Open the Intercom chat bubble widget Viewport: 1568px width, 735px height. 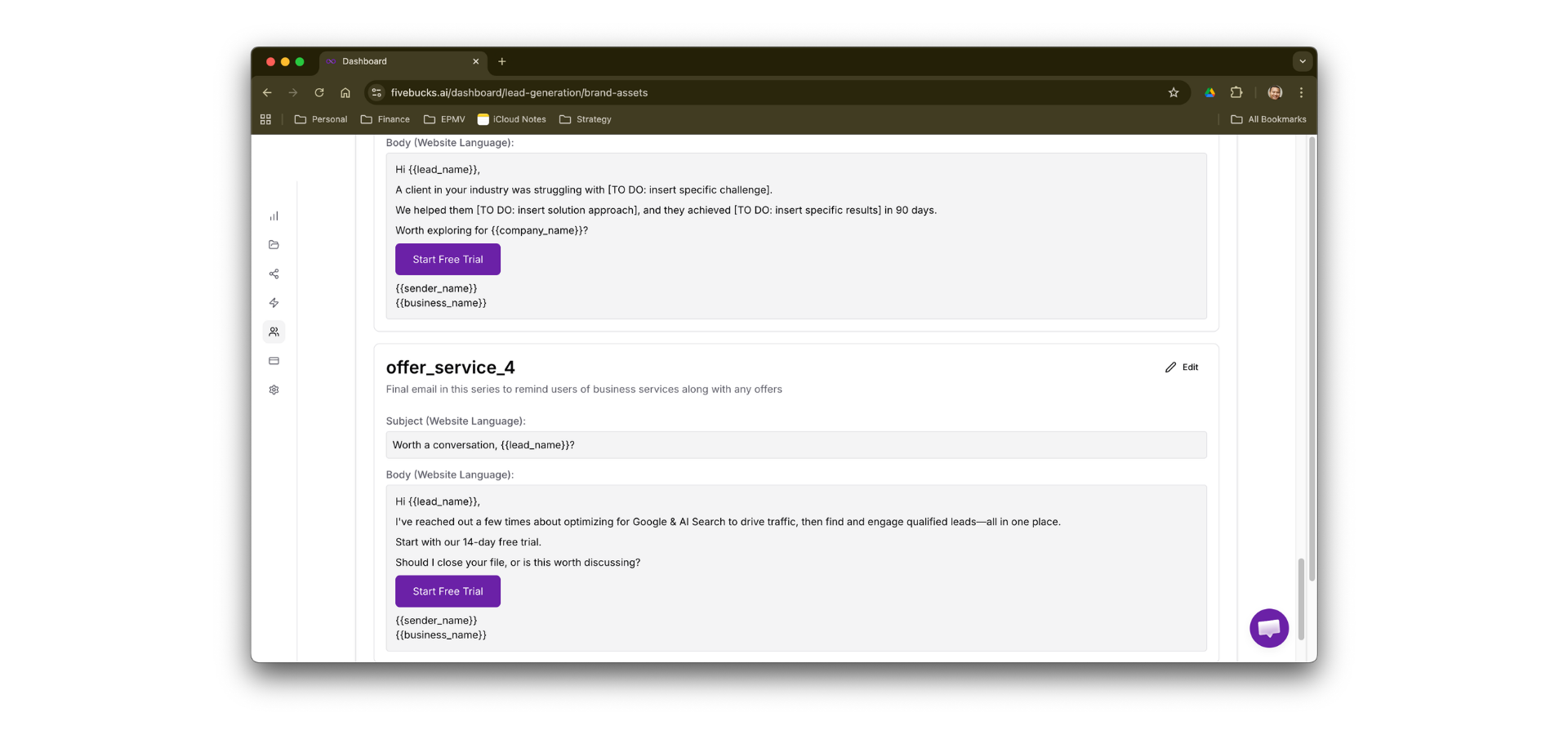[x=1268, y=628]
